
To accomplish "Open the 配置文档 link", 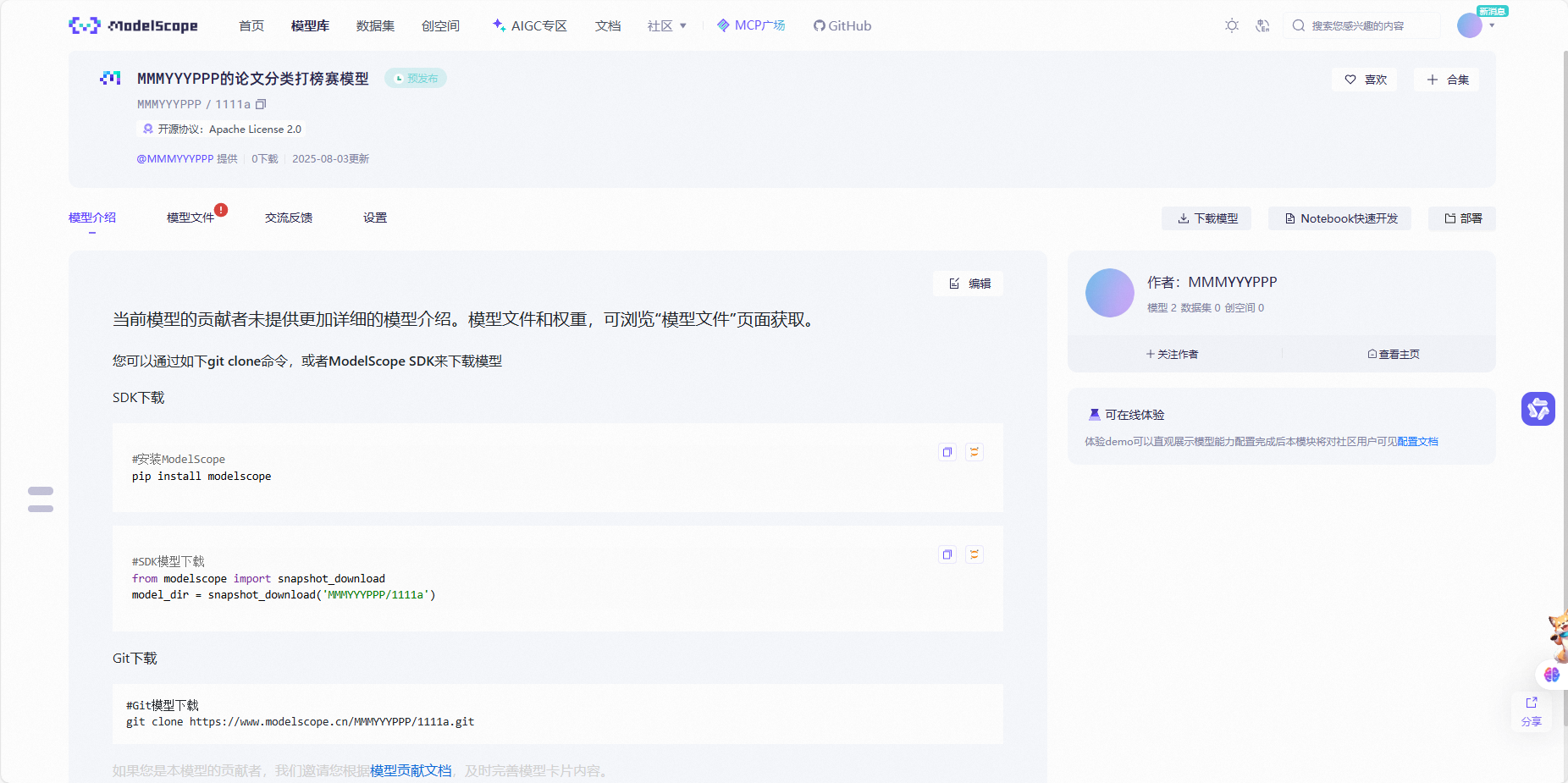I will pos(1417,441).
